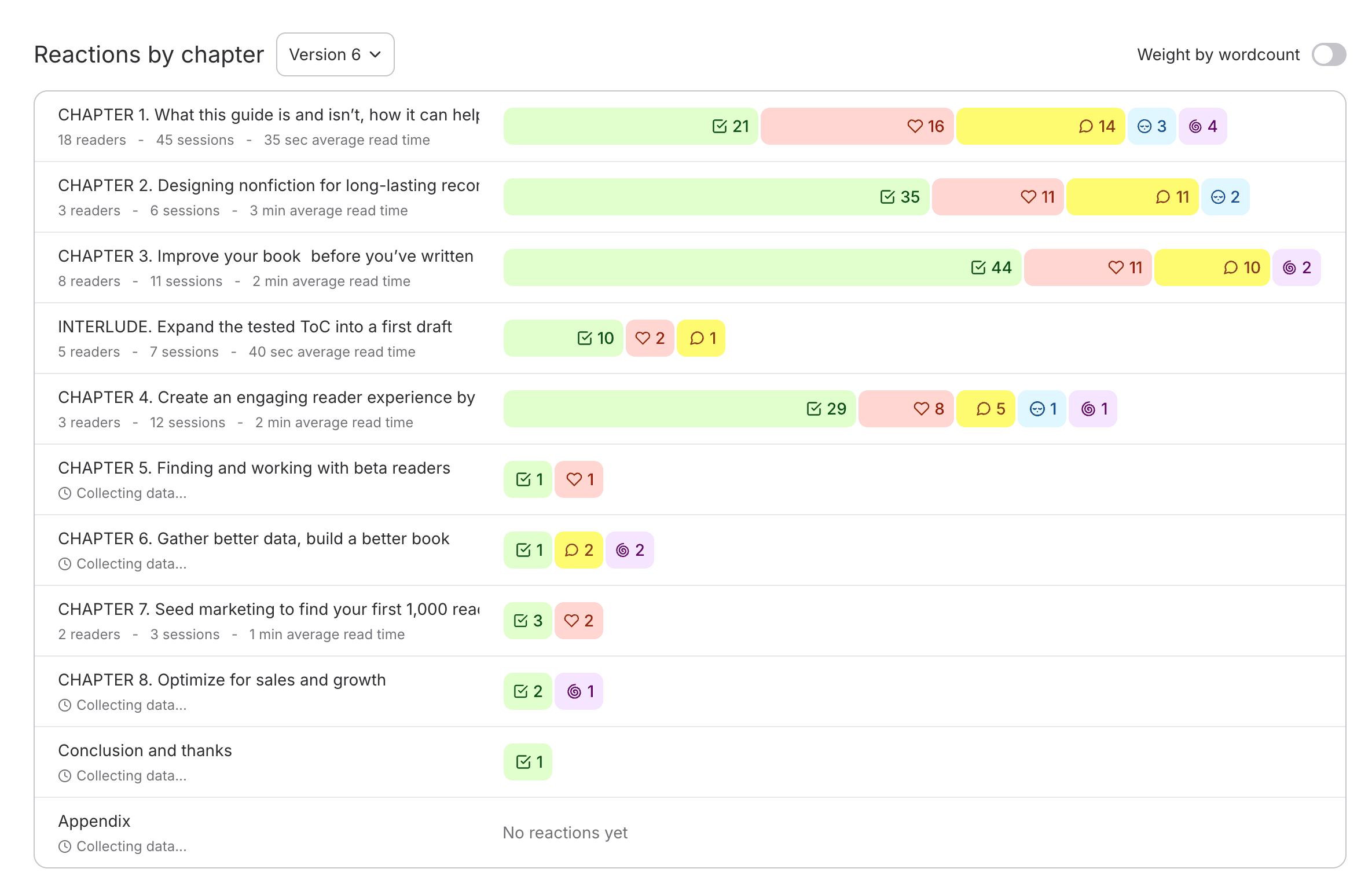This screenshot has height=887, width=1372.
Task: Select the comment bubble badge for Chapter 3
Action: [1212, 267]
